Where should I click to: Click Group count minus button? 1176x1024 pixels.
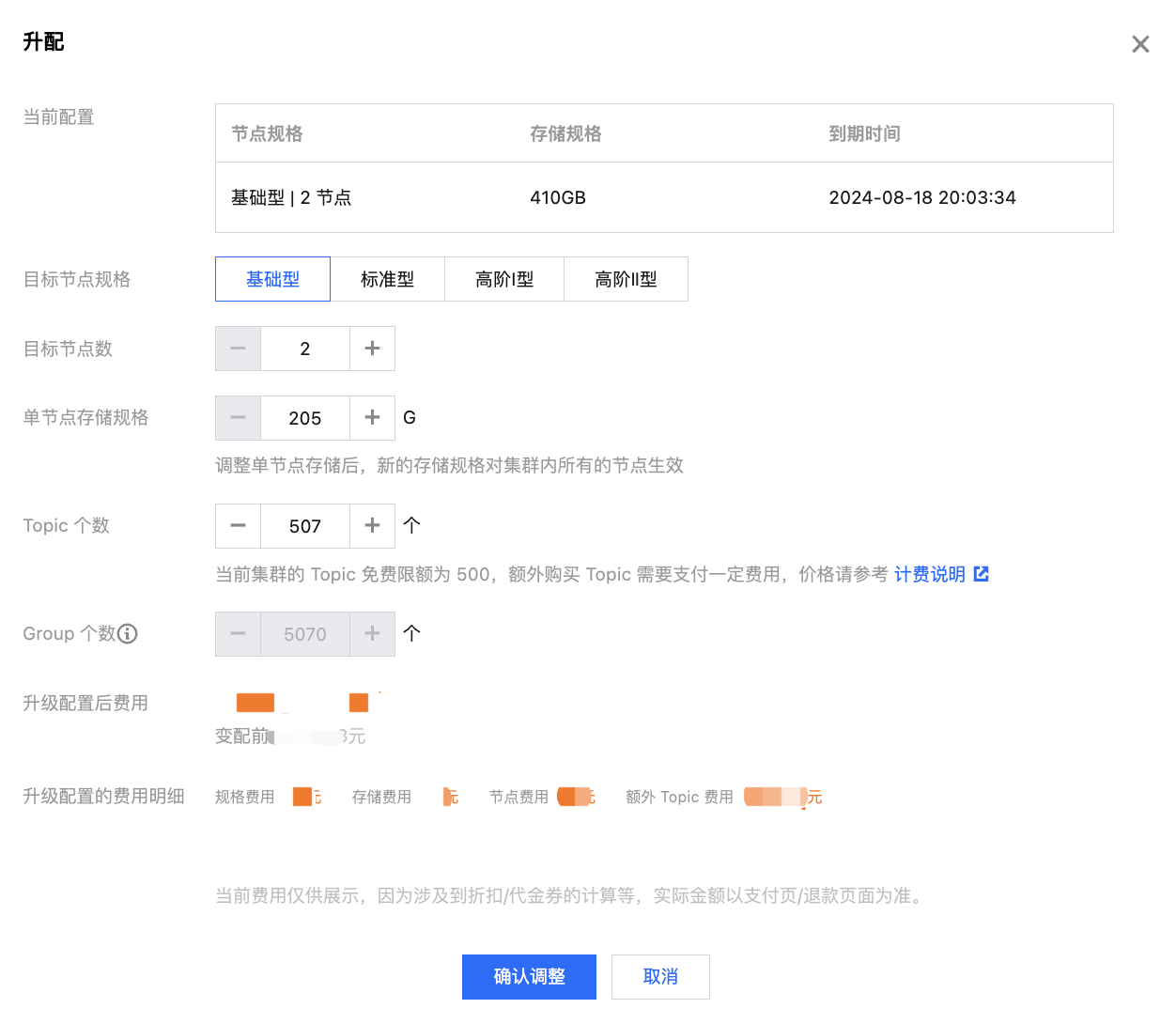(238, 634)
